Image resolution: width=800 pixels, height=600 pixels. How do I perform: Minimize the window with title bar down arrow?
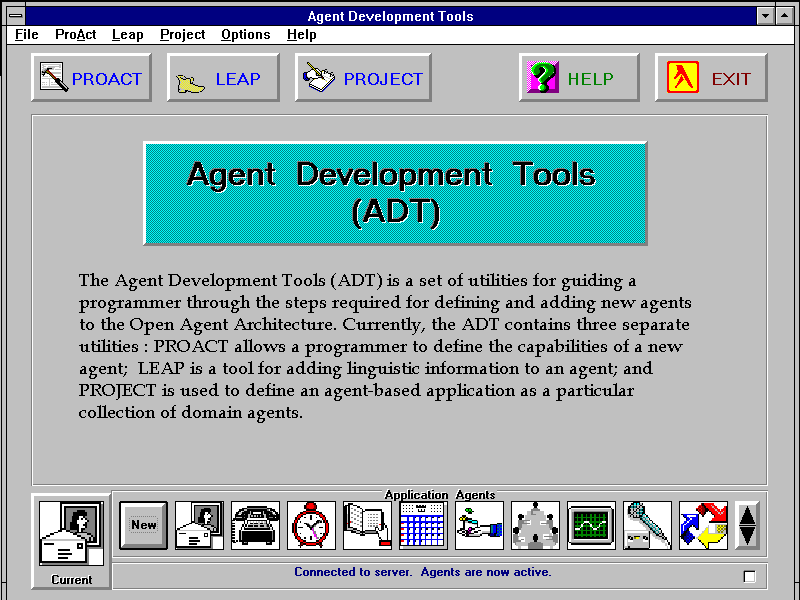click(x=765, y=16)
